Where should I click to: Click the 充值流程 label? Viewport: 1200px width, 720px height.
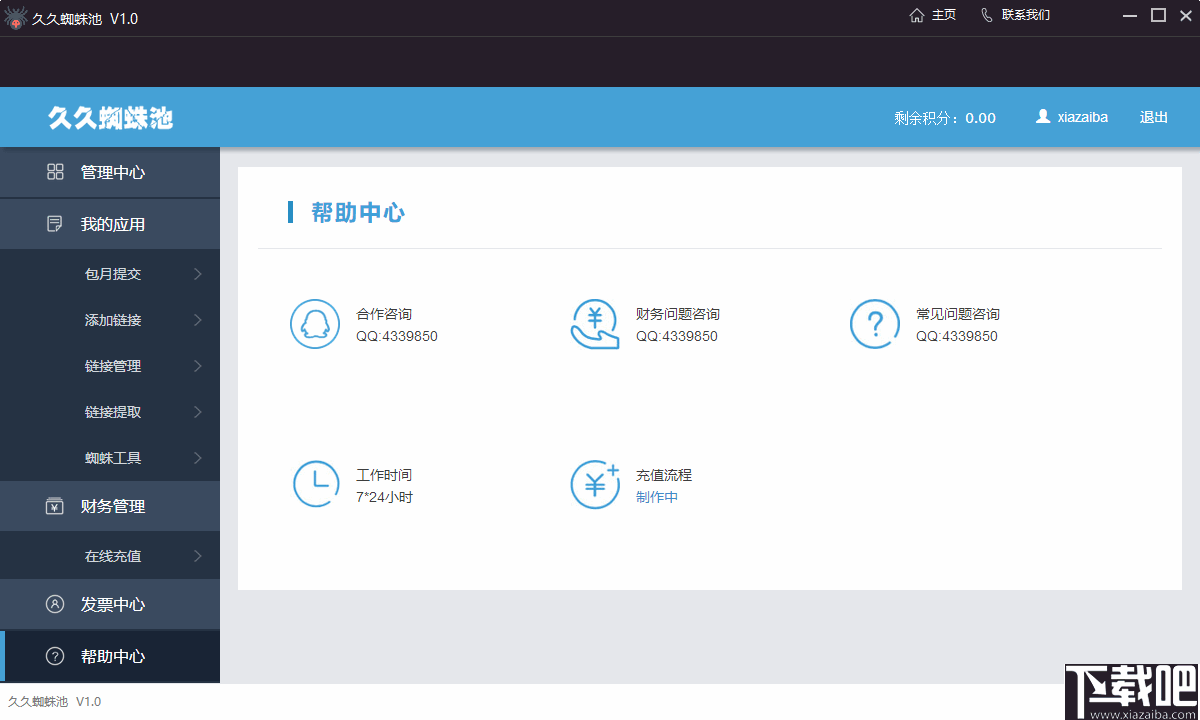[x=664, y=475]
